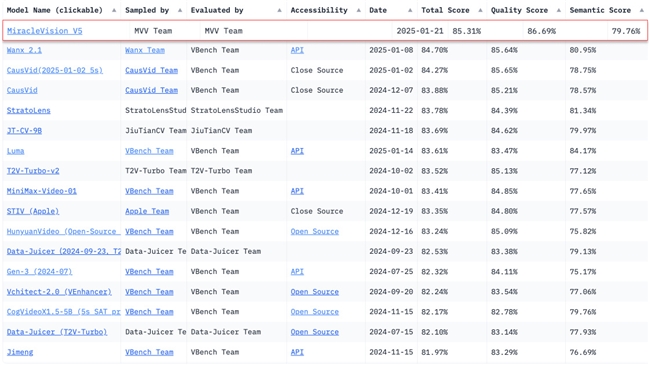Screen dimensions: 650x365
Task: Sort by Quality Score column arrow
Action: [x=558, y=10]
